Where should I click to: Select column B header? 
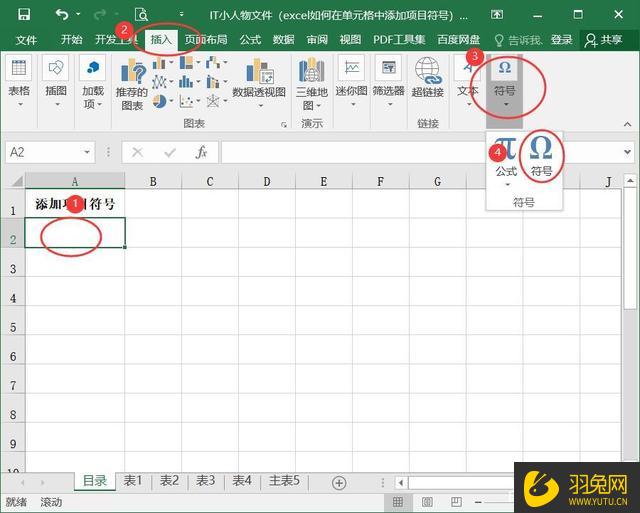tap(153, 181)
